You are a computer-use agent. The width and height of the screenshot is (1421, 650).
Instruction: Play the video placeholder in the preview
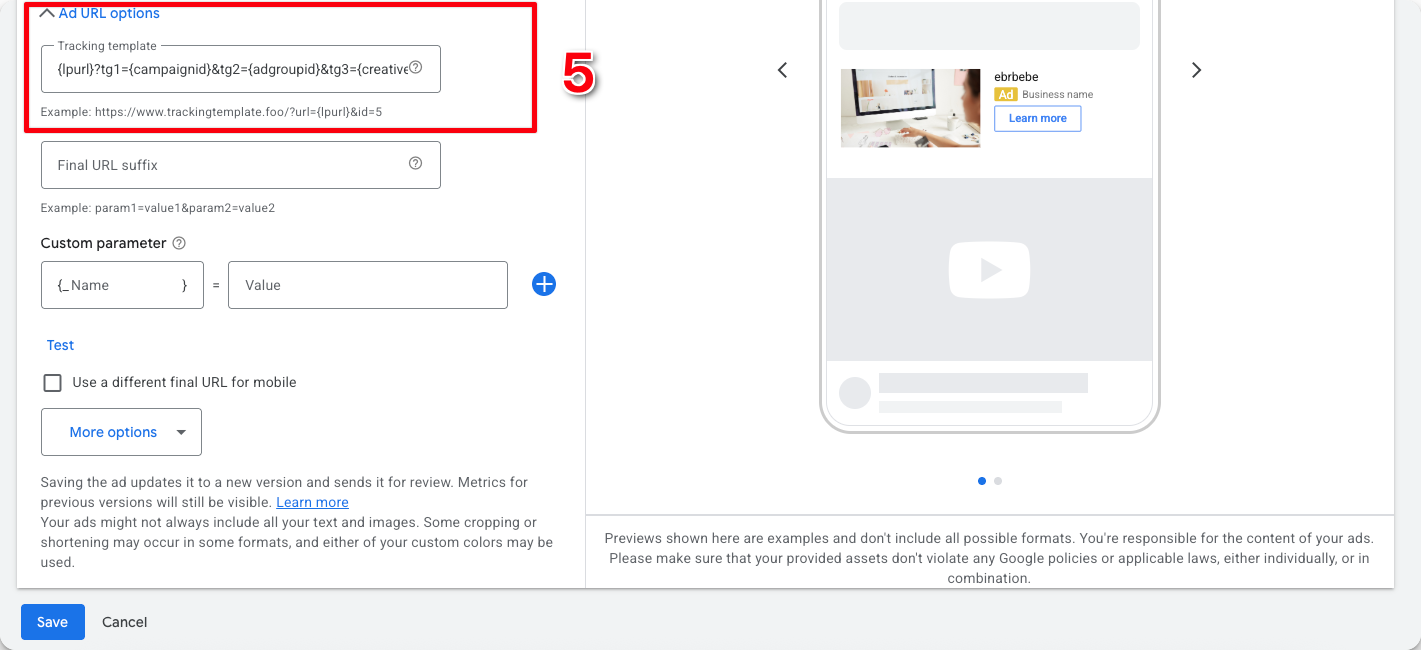coord(989,270)
